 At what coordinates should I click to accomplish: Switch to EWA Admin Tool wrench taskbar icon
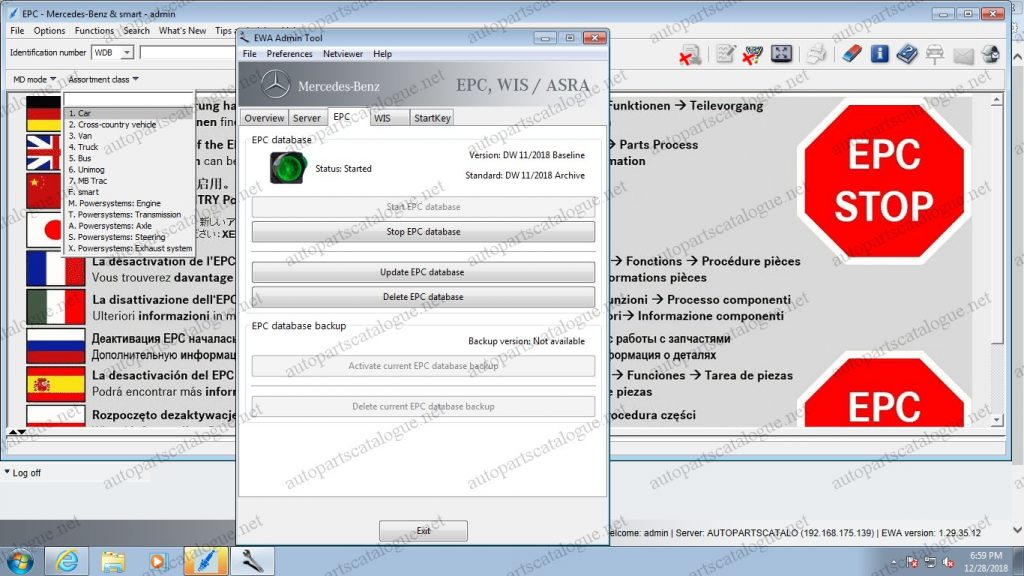252,561
